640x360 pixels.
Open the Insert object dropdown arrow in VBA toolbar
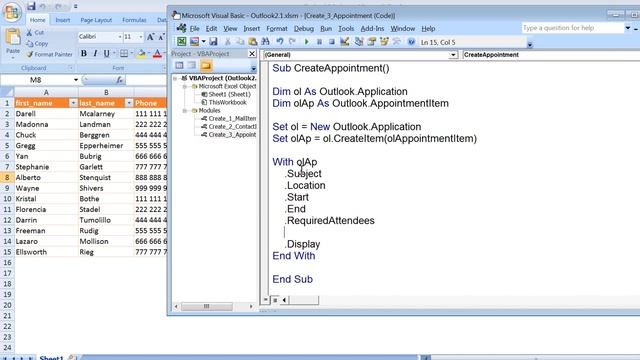pyautogui.click(x=203, y=42)
